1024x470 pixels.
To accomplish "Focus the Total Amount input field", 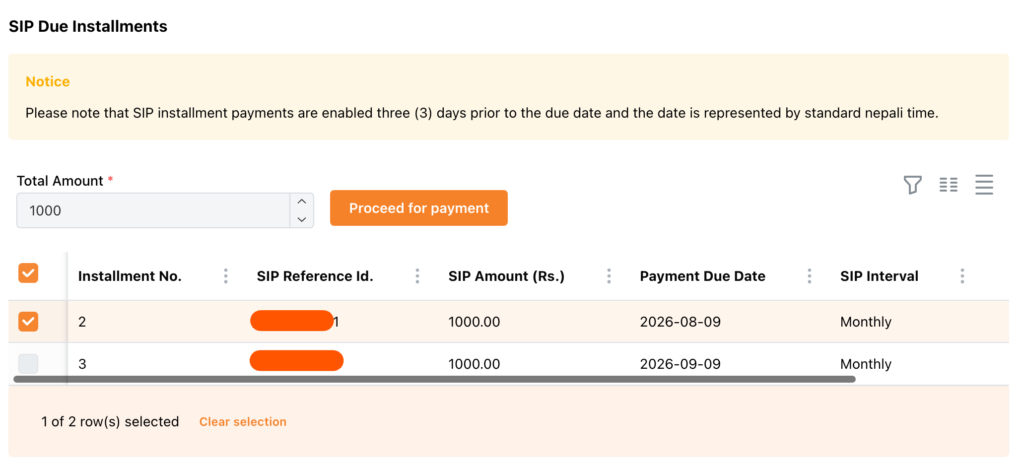I will tap(153, 211).
